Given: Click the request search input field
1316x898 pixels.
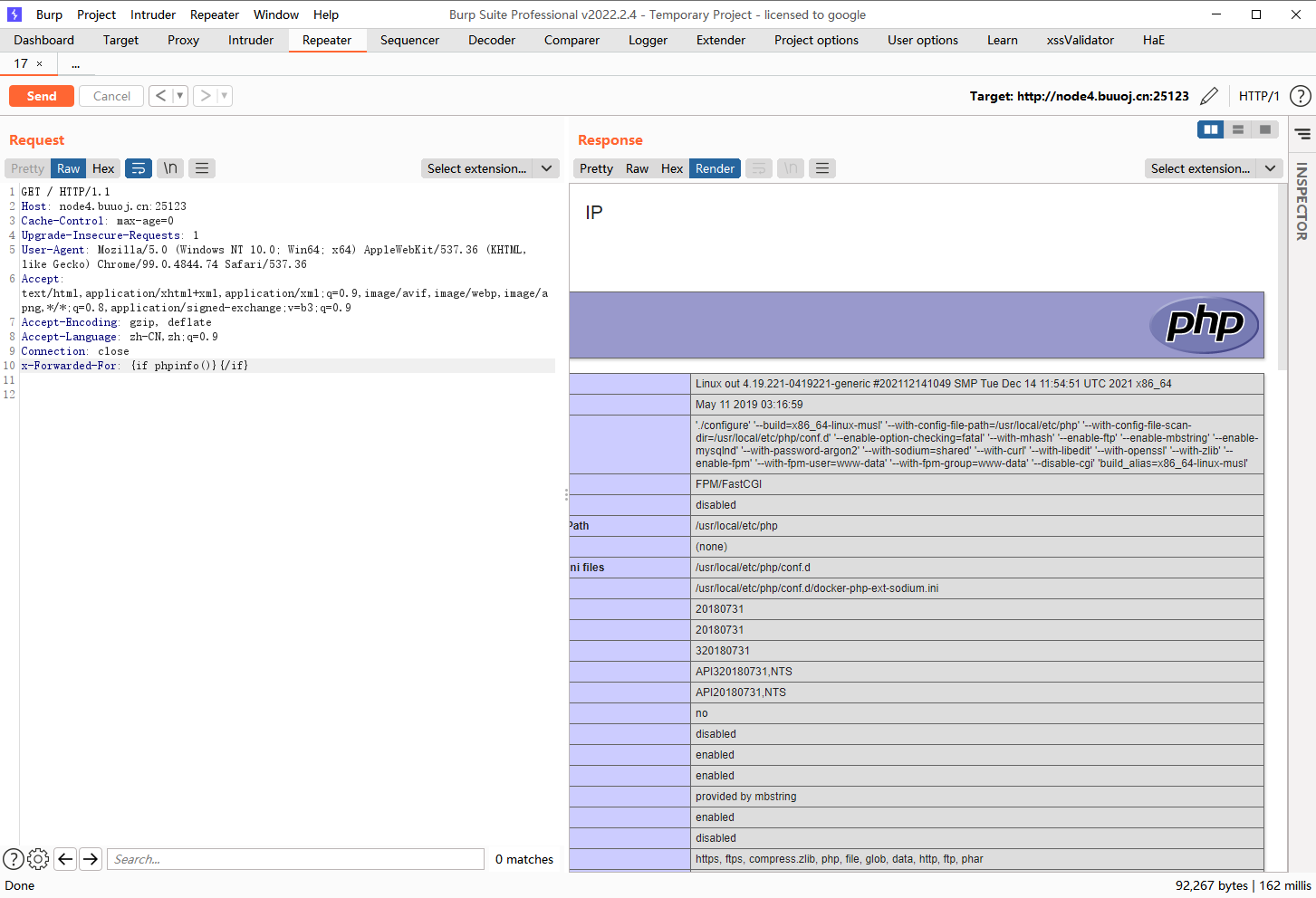Looking at the screenshot, I should (x=295, y=859).
